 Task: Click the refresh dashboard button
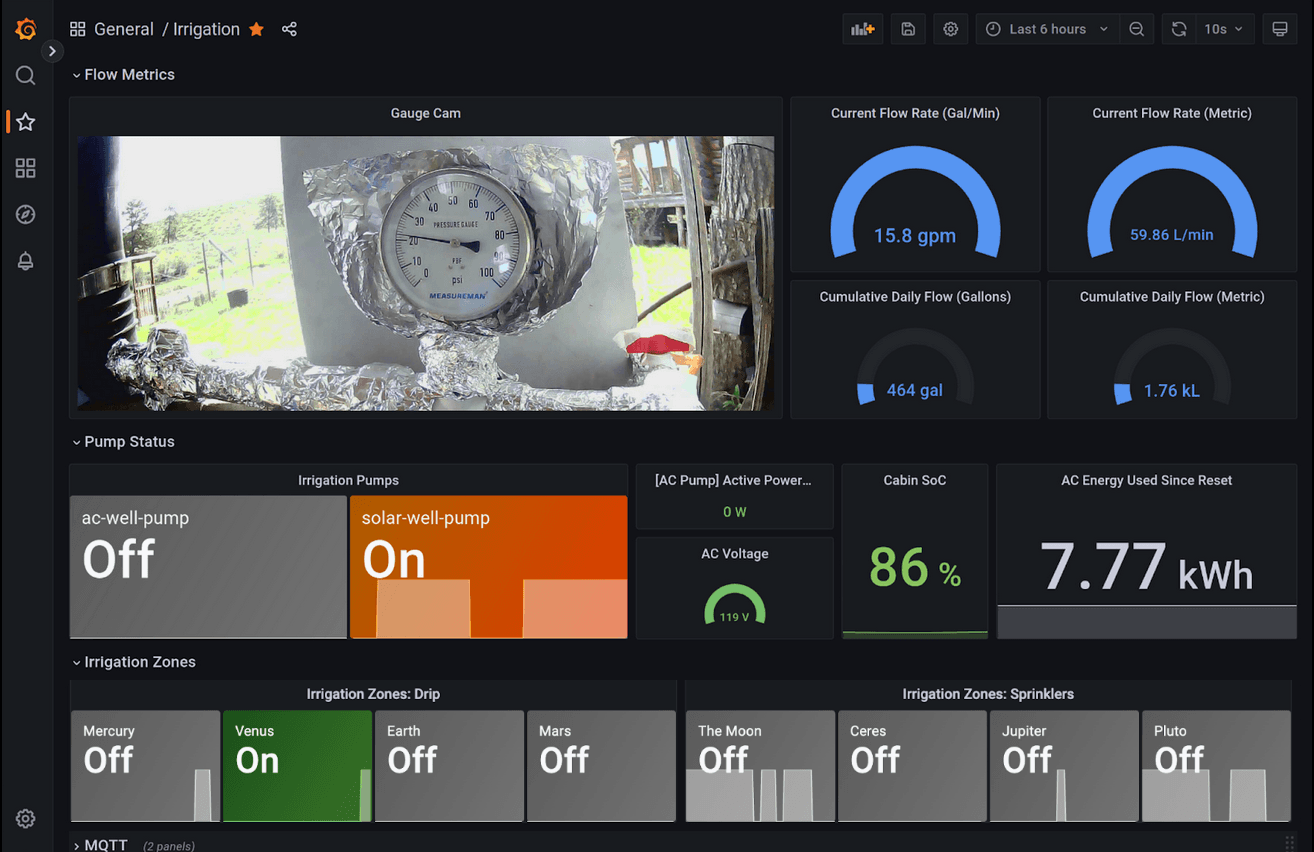click(x=1177, y=29)
